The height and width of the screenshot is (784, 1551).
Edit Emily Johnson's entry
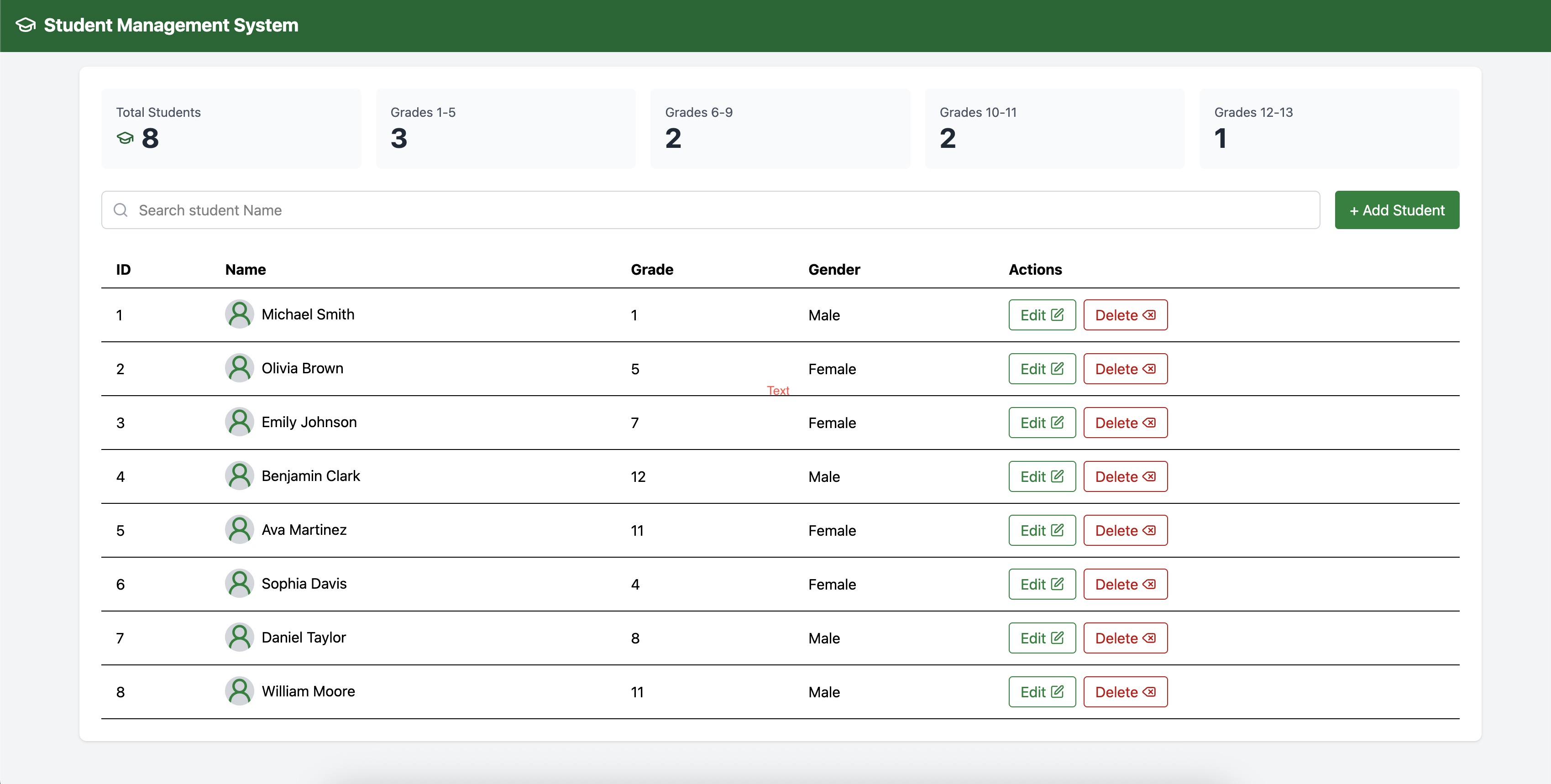(x=1042, y=423)
